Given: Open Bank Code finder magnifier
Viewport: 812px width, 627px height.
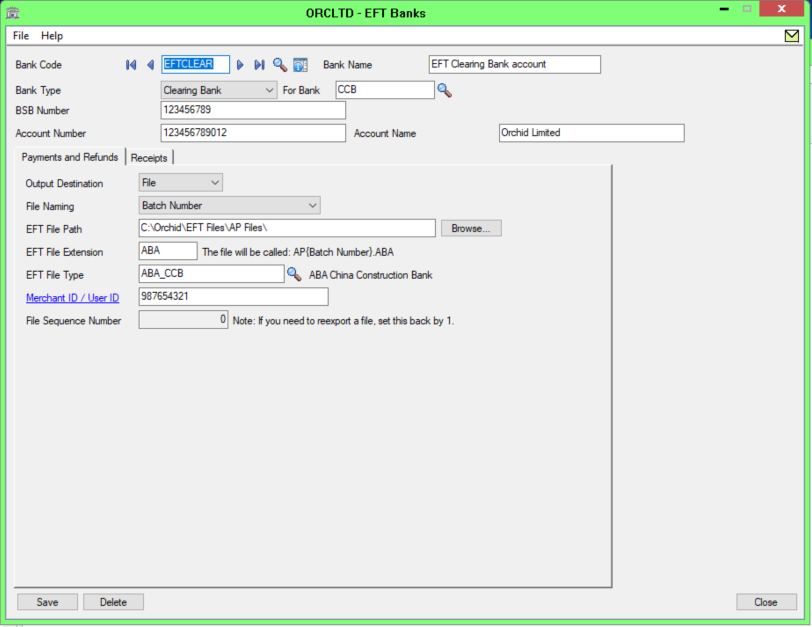Looking at the screenshot, I should tap(280, 65).
